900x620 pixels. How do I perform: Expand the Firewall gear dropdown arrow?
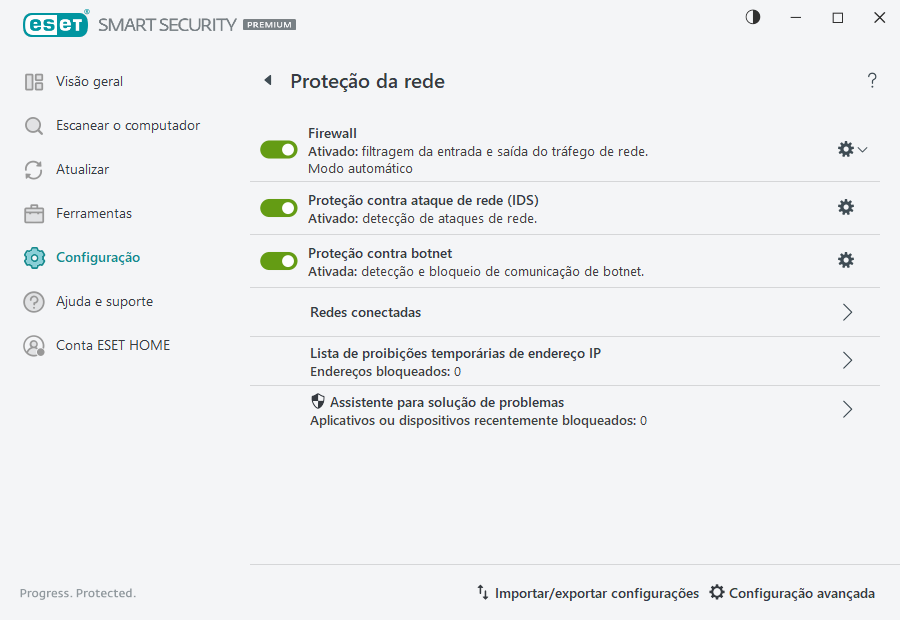pos(861,149)
